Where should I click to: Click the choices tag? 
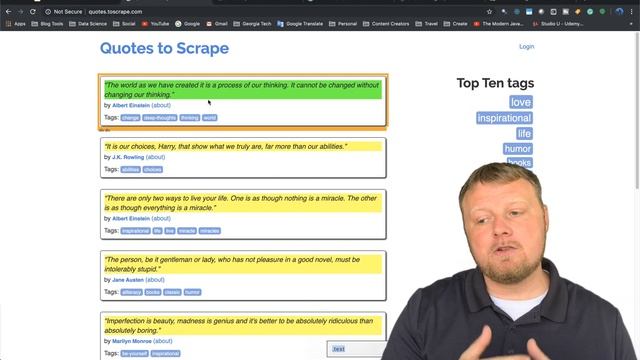click(153, 169)
